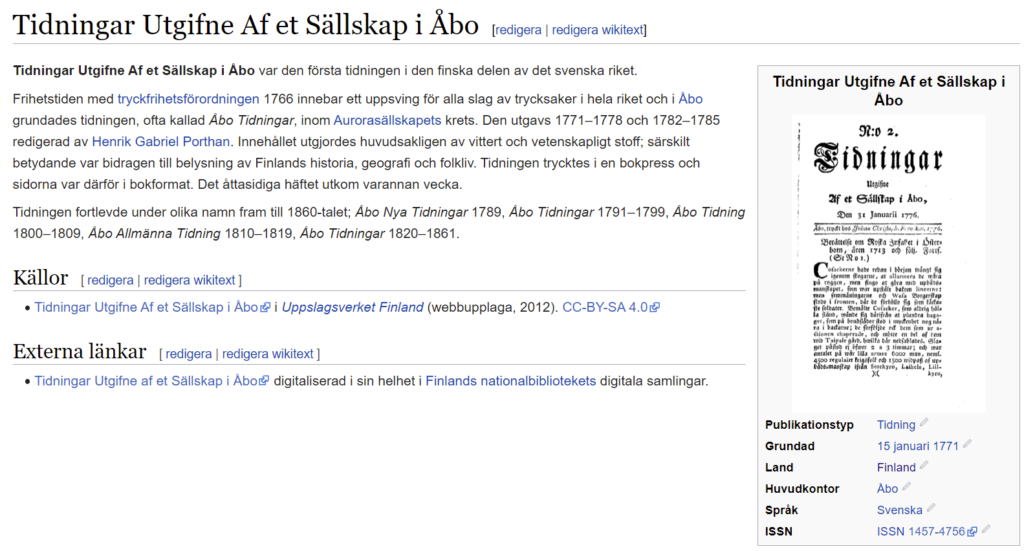Screen dimensions: 1024x551
Task: Open the CC-BY-SA 4.0 license link
Action: 605,307
